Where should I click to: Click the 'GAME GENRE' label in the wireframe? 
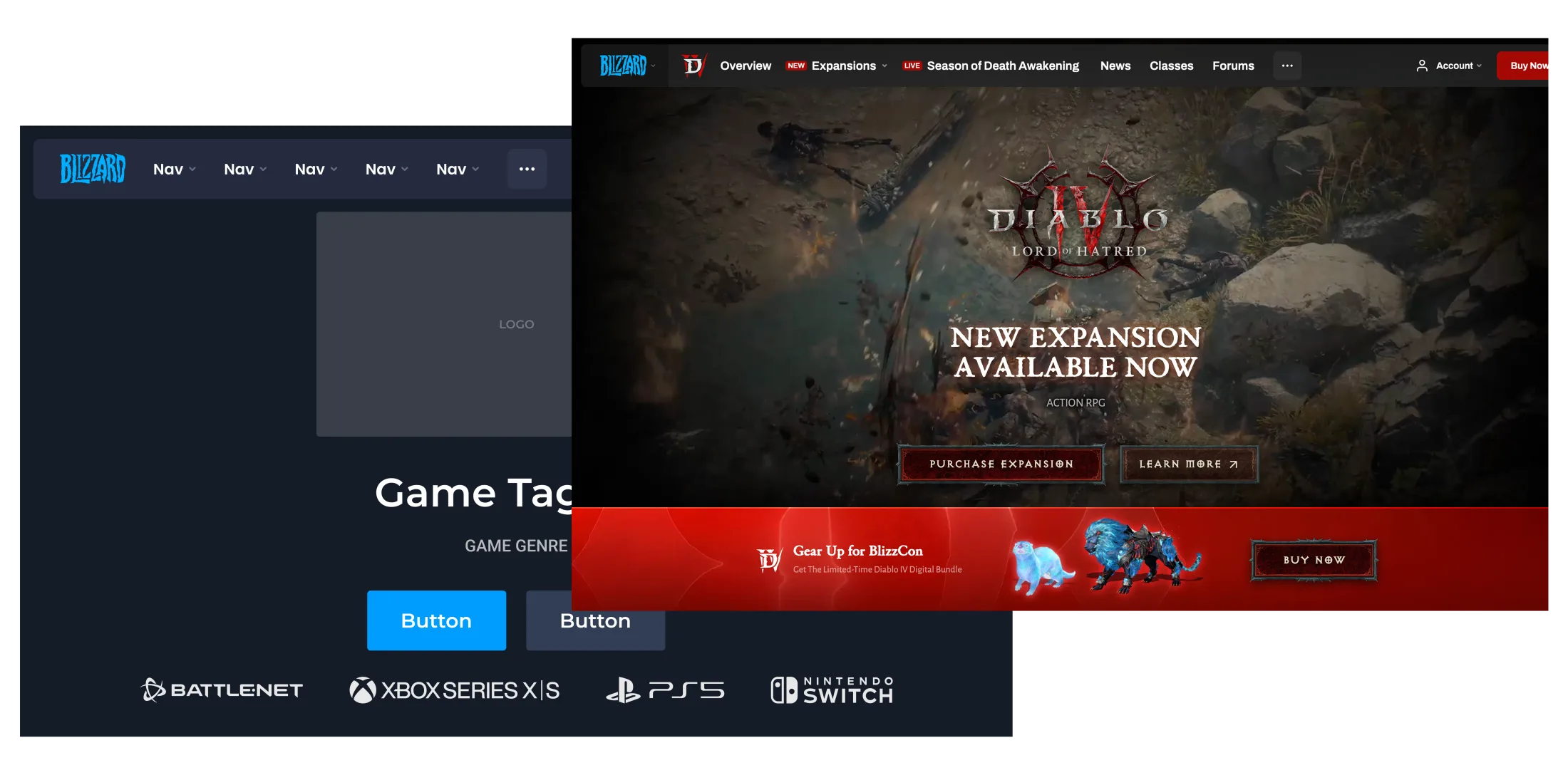[516, 546]
